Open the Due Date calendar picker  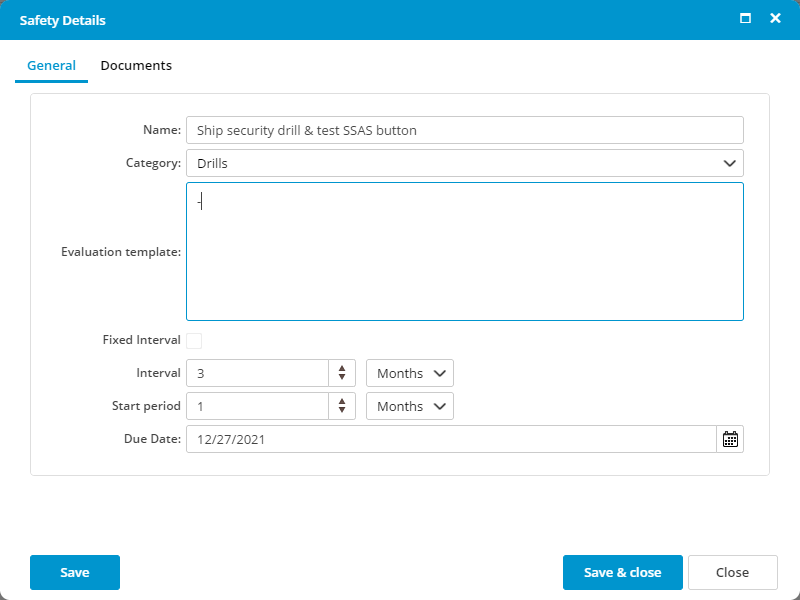(730, 439)
